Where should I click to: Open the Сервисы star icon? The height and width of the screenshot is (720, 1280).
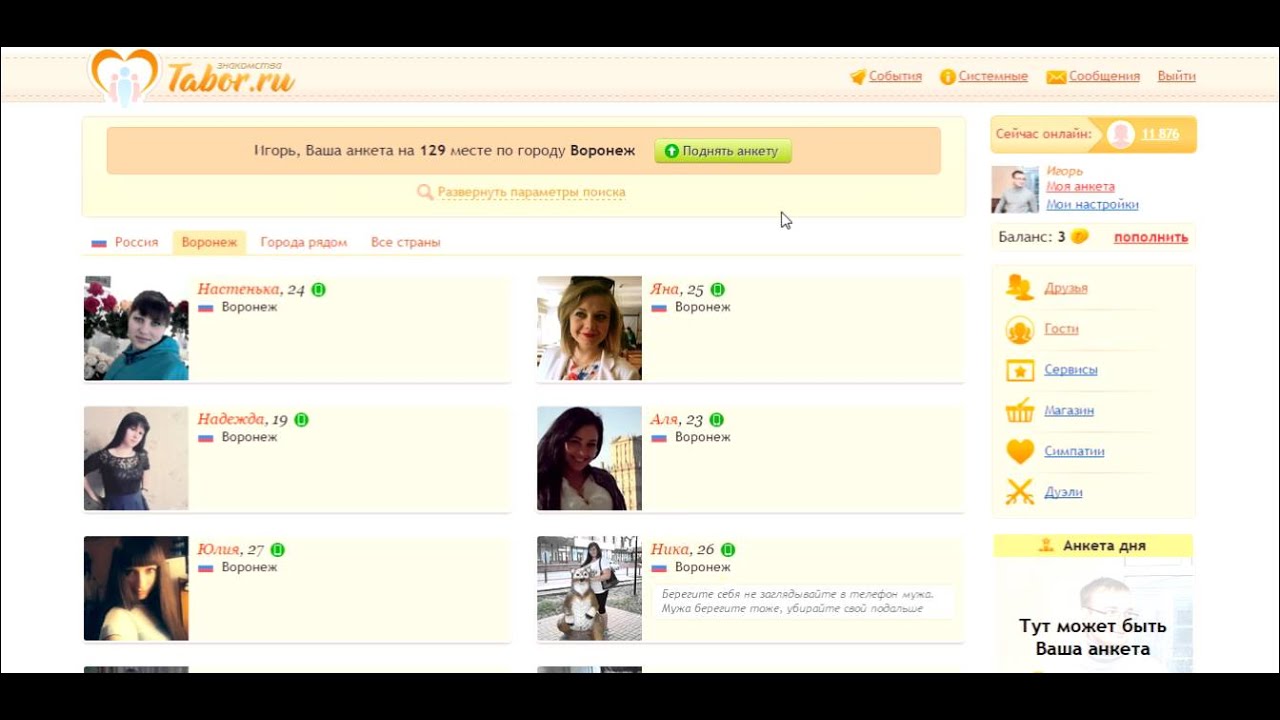[1020, 370]
